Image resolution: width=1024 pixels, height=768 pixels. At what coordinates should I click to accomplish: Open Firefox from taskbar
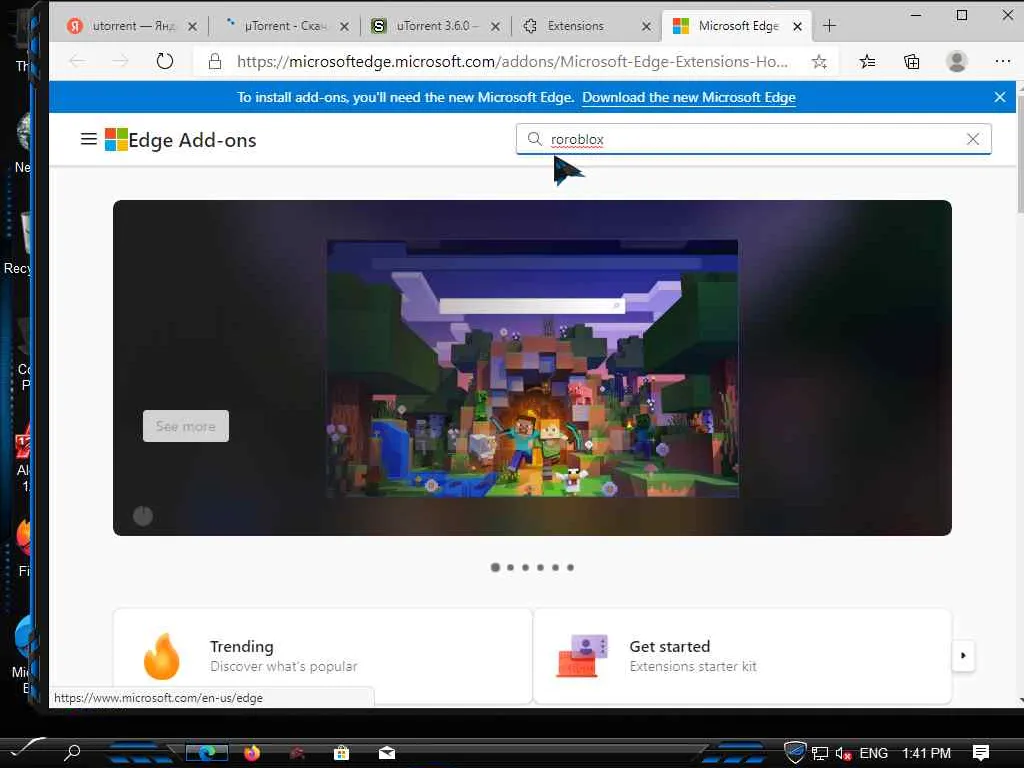tap(251, 753)
